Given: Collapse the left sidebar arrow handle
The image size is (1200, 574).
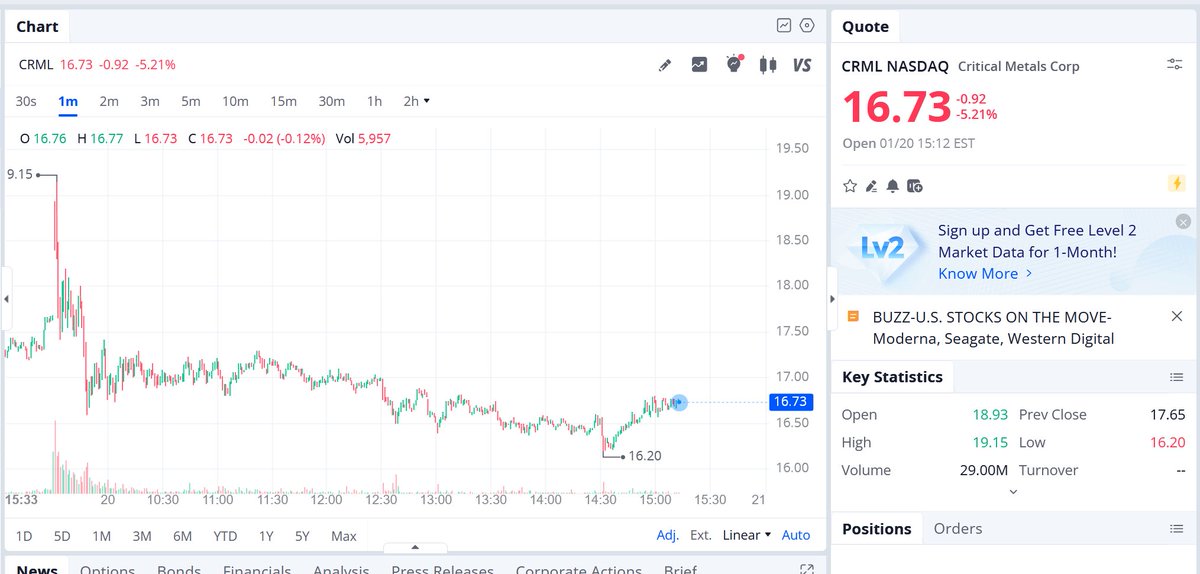Looking at the screenshot, I should [7, 298].
